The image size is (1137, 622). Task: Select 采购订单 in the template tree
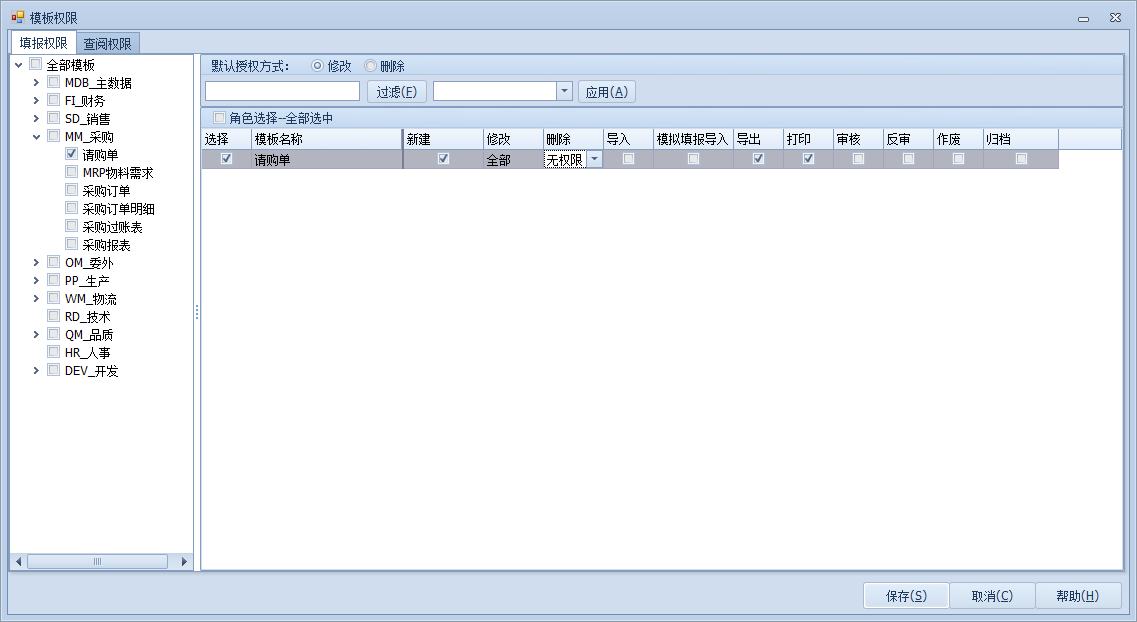106,191
